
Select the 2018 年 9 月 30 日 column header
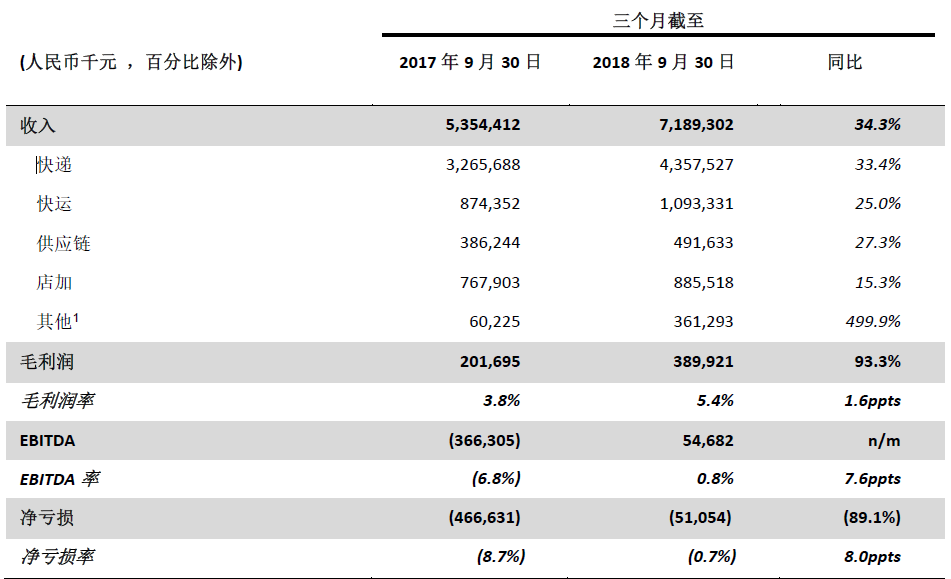pyautogui.click(x=663, y=62)
